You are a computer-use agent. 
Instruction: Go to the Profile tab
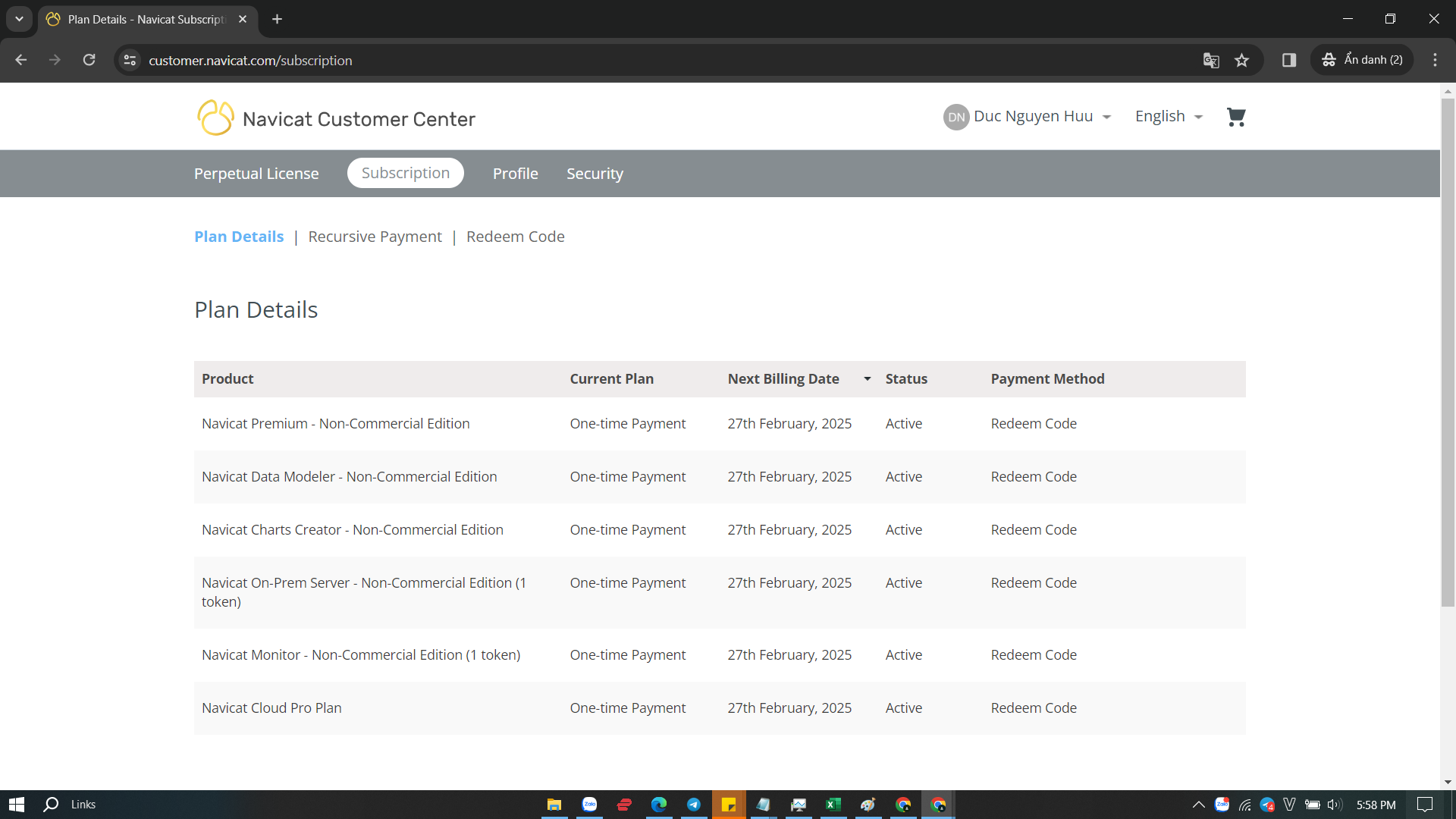516,174
